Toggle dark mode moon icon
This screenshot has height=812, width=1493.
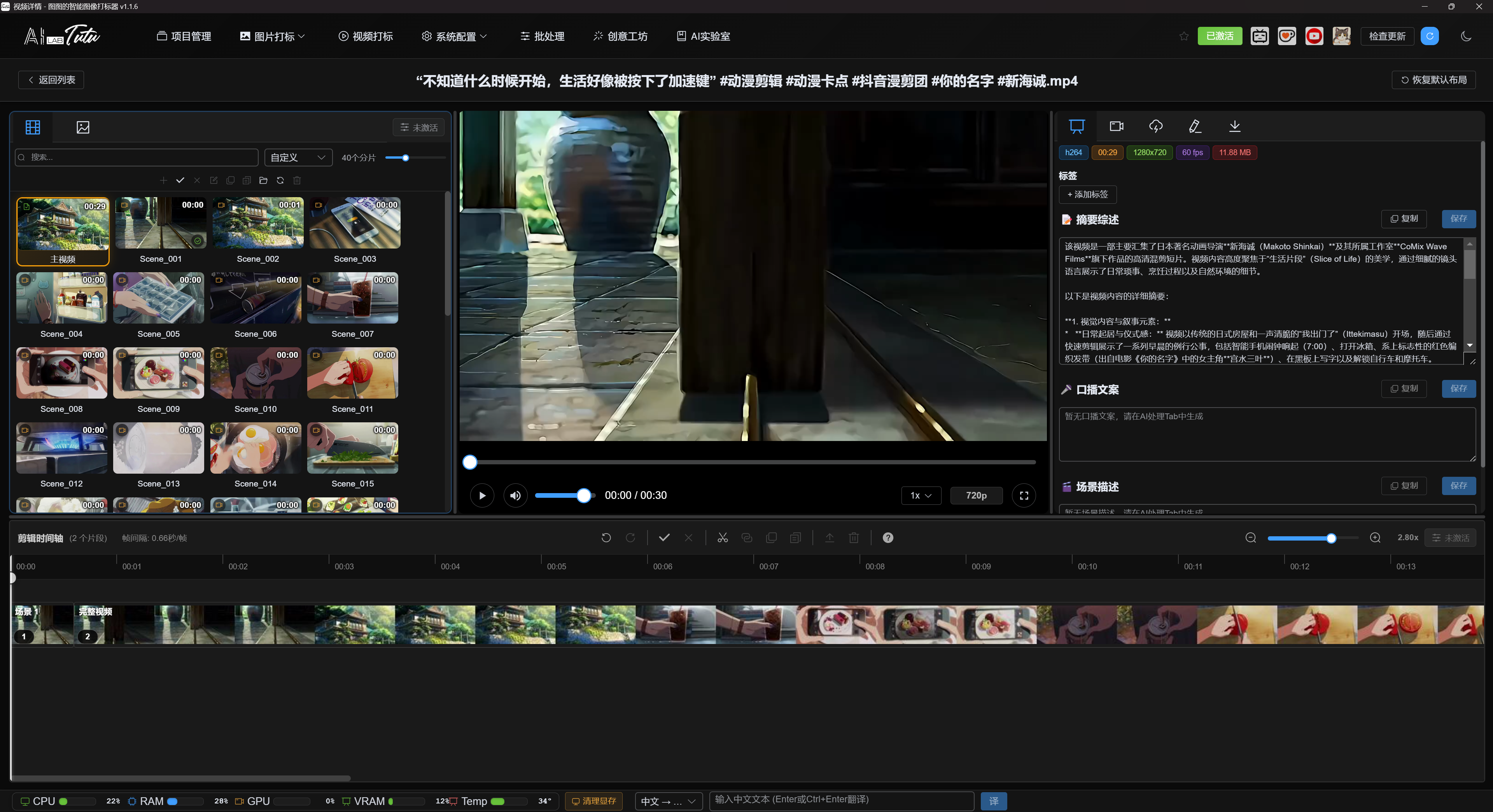click(x=1466, y=37)
